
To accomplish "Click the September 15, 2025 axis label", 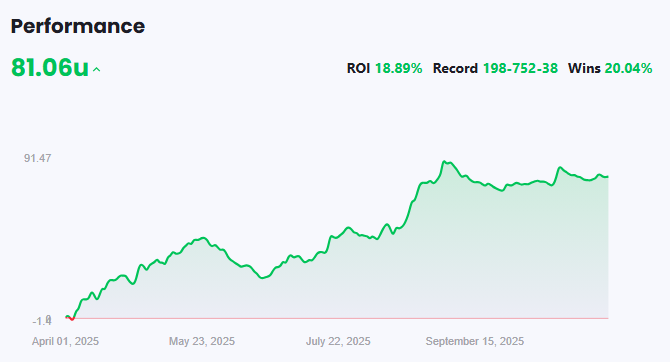I will coord(475,341).
